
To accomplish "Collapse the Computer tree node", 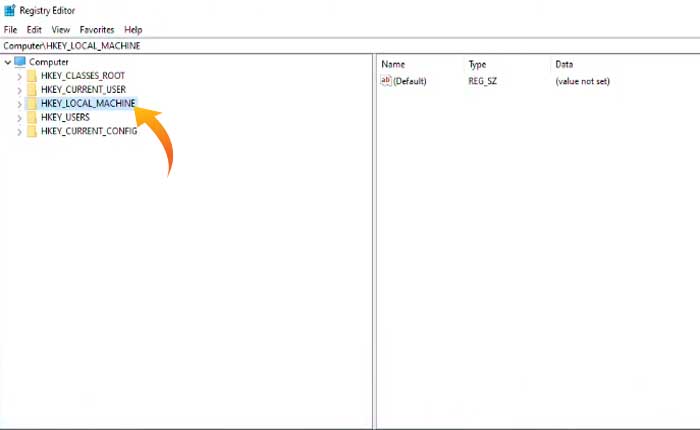I will (x=8, y=63).
